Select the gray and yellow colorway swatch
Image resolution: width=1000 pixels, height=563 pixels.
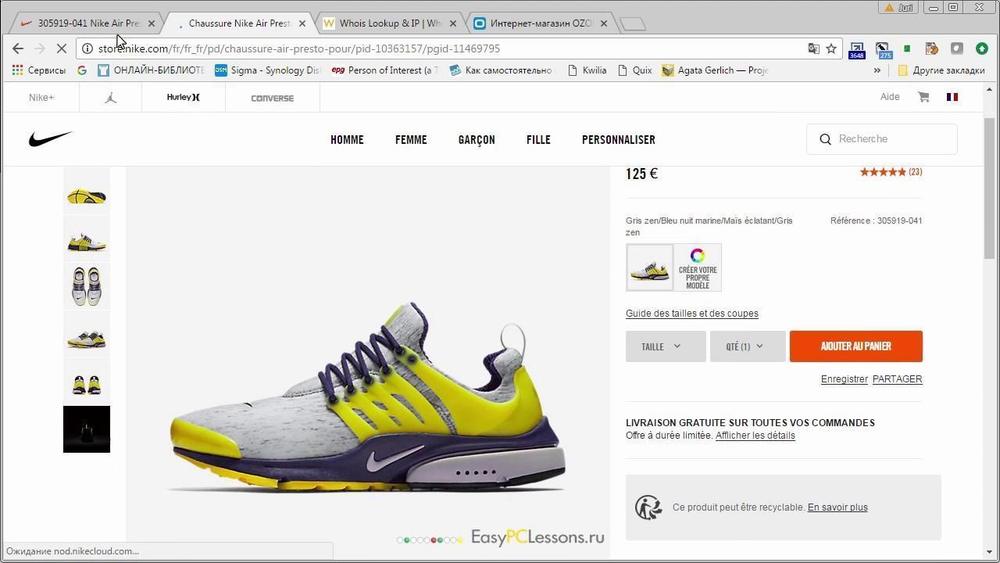[649, 267]
